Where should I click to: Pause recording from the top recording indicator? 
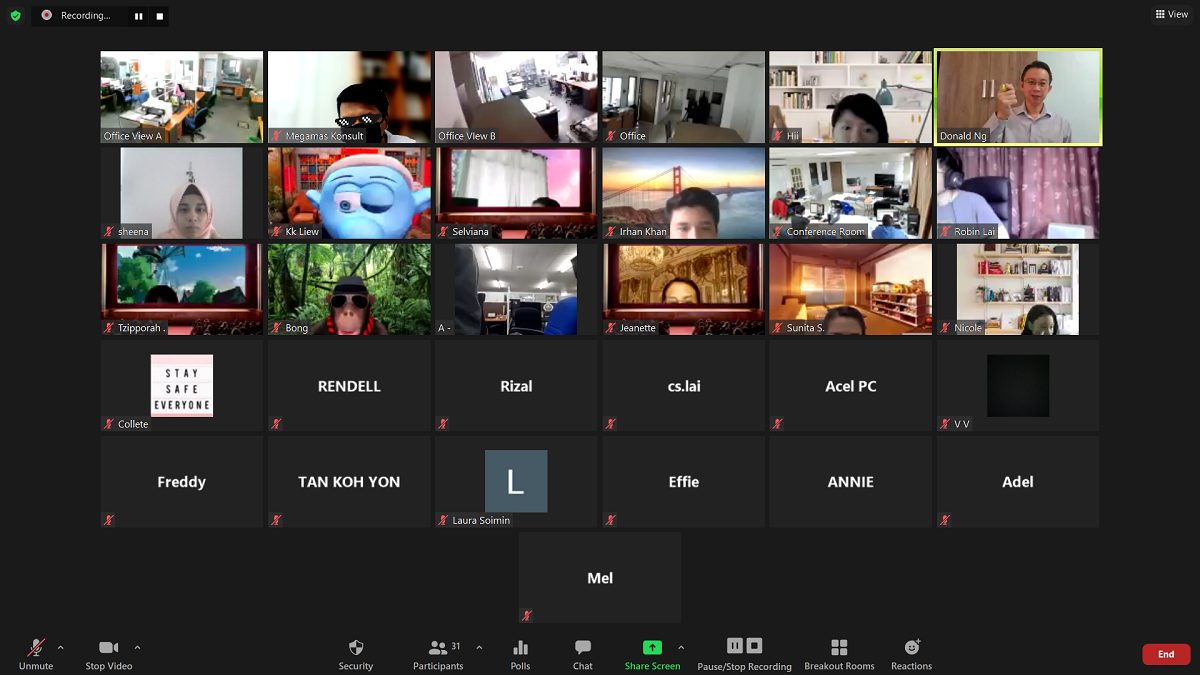tap(138, 16)
